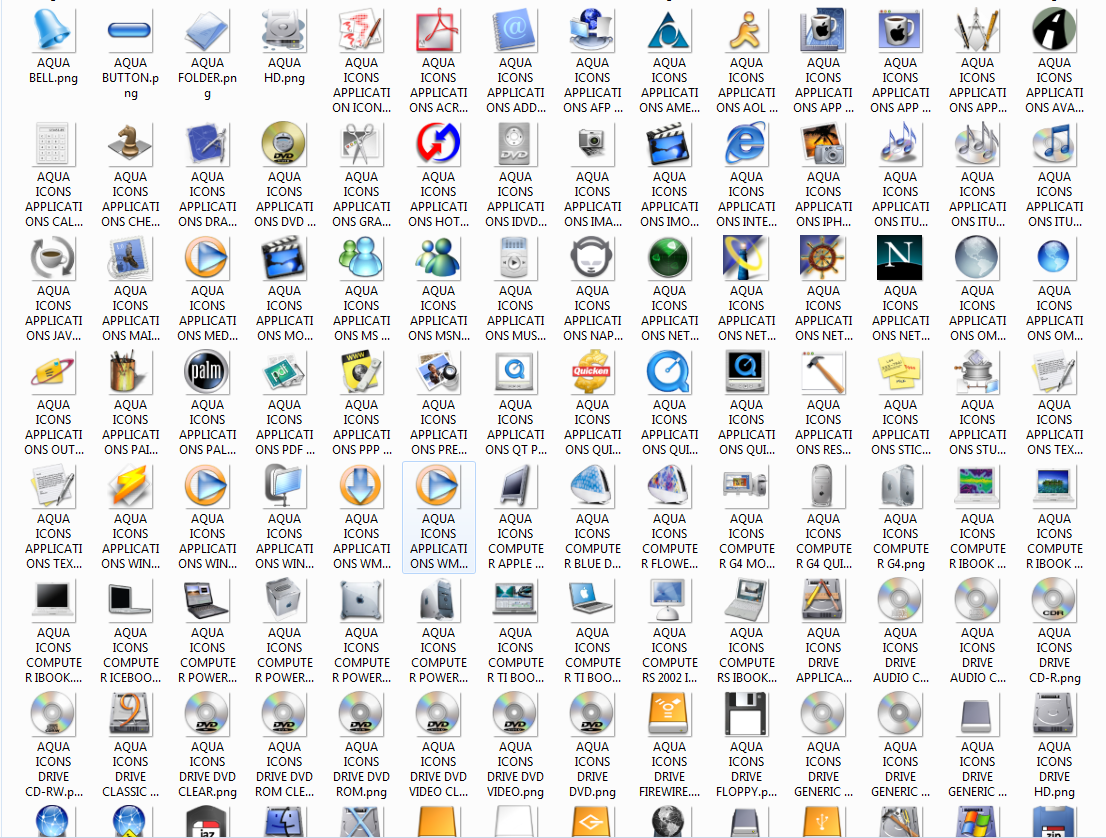Select label 'AQUA ICONS DRIVE DVD.png'
Viewport: 1106px width, 838px height.
coord(592,769)
